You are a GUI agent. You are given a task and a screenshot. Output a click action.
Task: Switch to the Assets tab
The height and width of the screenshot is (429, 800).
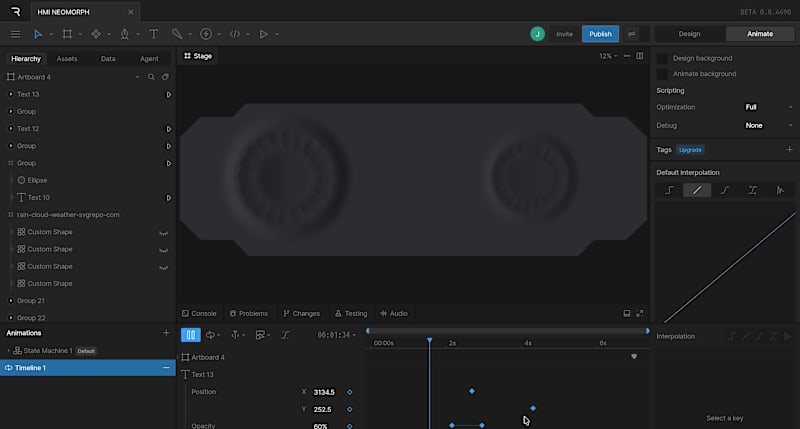click(67, 59)
